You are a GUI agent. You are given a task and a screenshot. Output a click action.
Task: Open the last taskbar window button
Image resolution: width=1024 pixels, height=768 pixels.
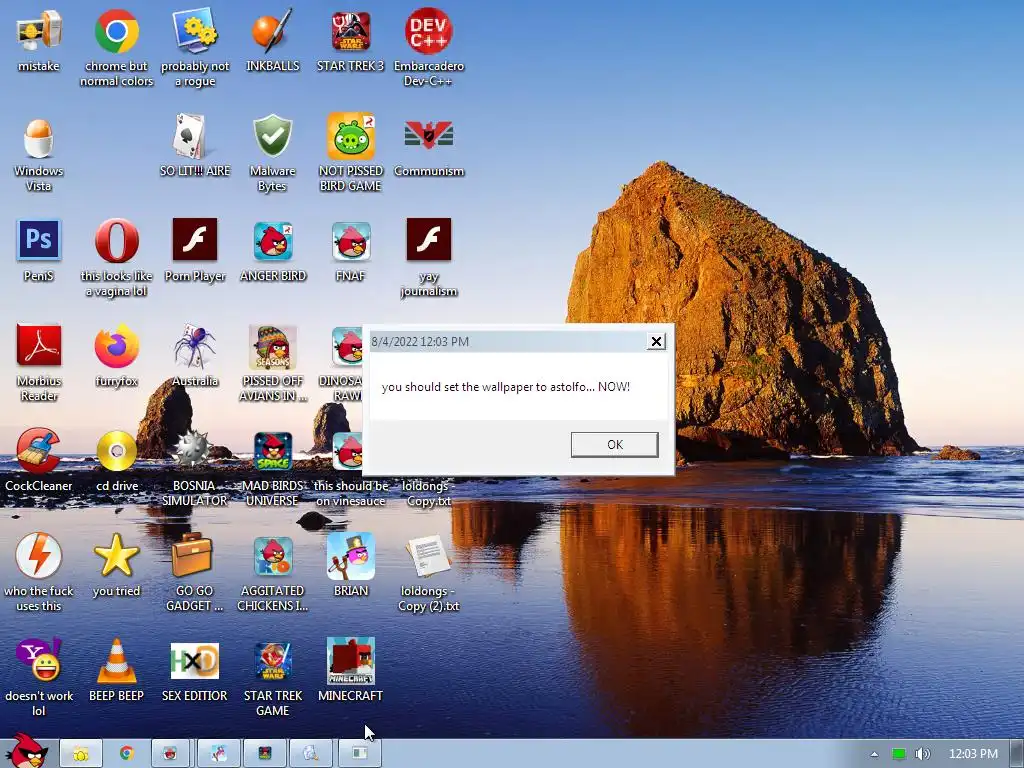point(359,754)
